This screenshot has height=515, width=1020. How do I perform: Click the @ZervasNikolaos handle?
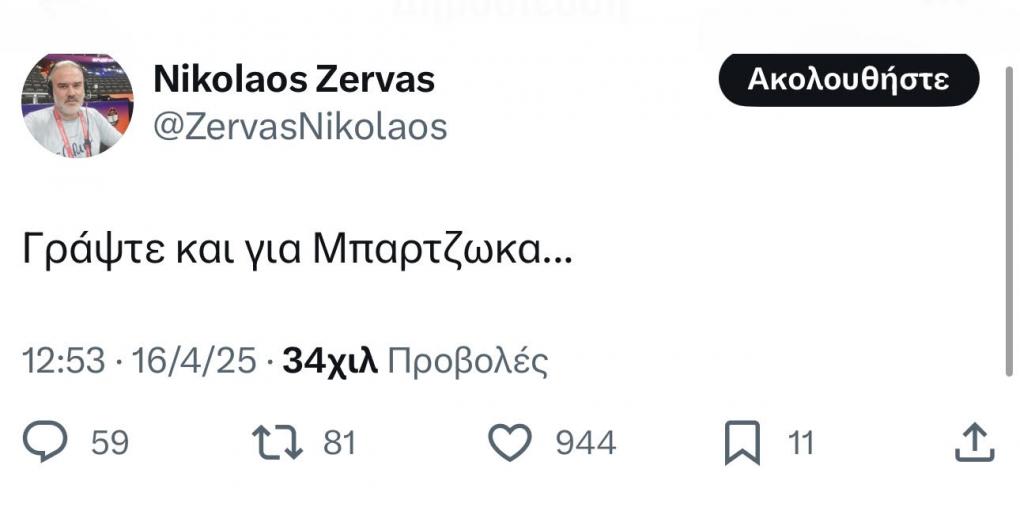[300, 127]
